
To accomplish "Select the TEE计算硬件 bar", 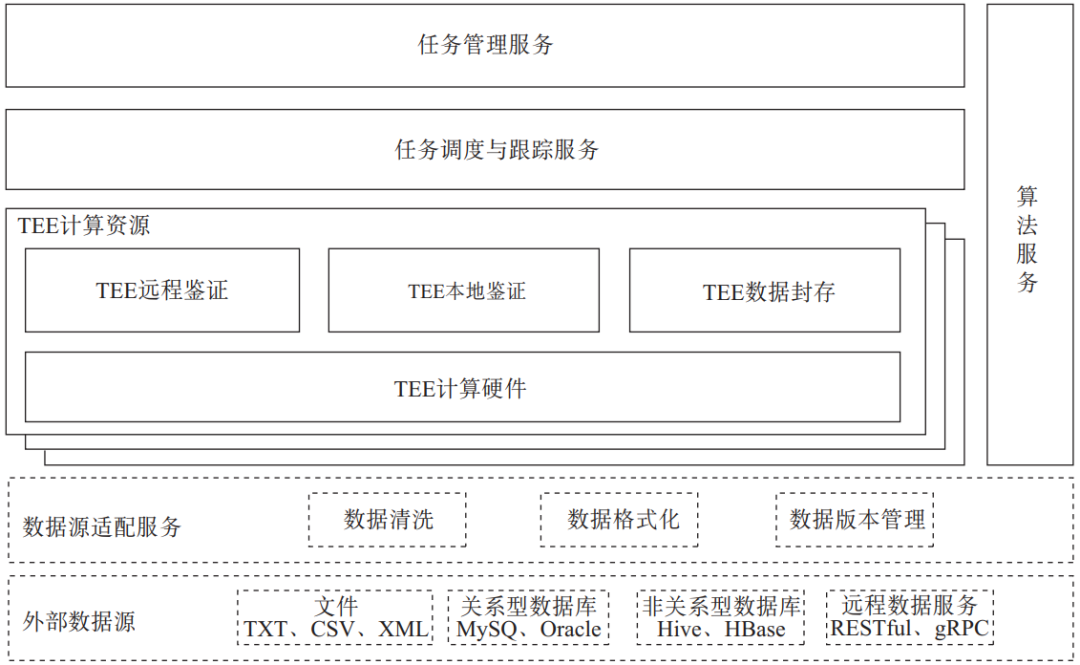I will click(462, 388).
